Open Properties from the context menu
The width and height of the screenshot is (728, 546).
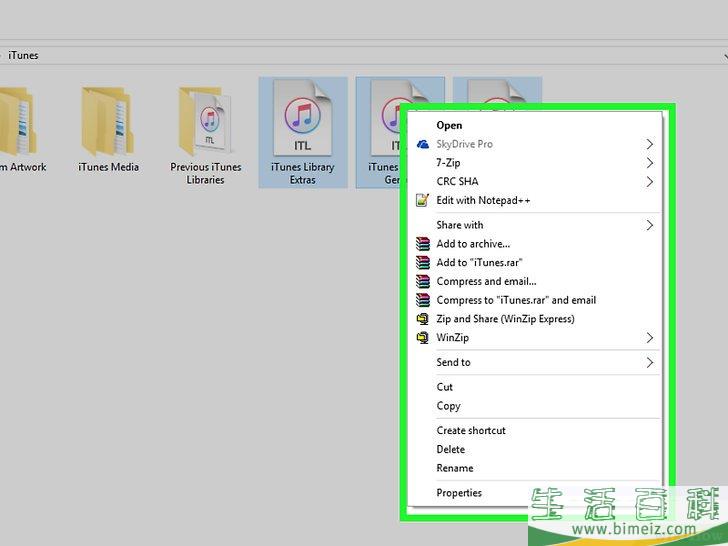tap(459, 493)
